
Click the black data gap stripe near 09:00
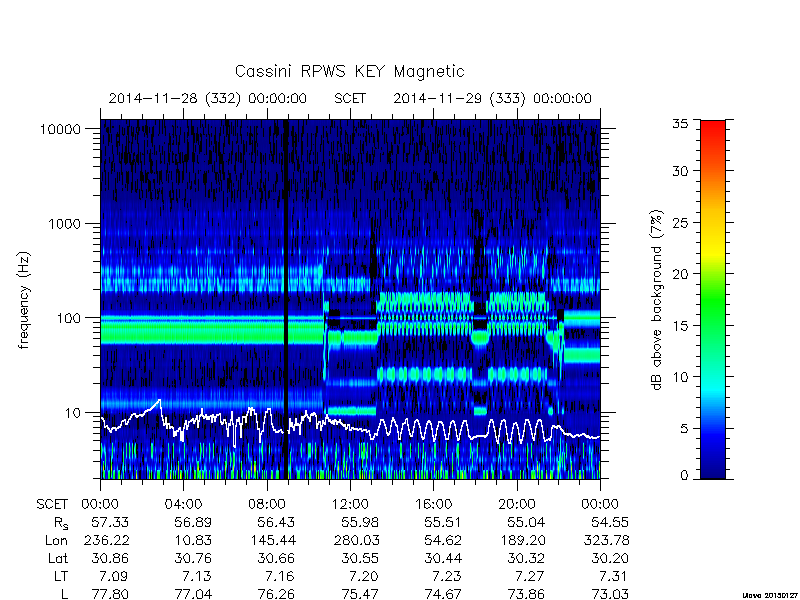286,299
